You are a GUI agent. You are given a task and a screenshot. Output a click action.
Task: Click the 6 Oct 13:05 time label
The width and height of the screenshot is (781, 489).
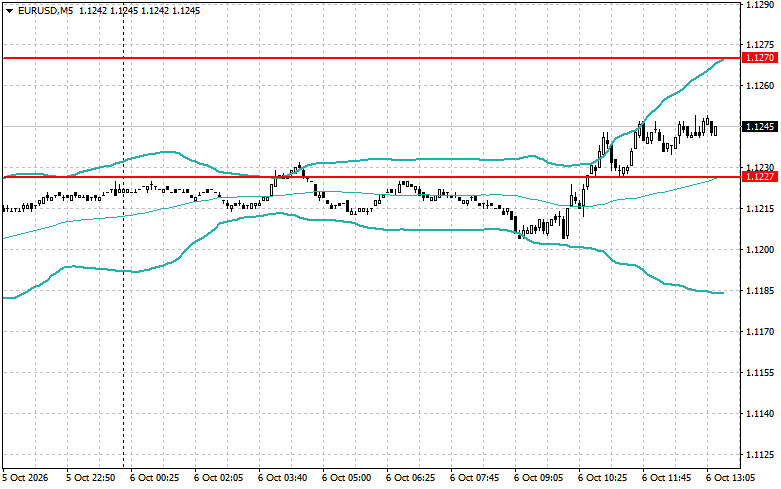click(730, 478)
